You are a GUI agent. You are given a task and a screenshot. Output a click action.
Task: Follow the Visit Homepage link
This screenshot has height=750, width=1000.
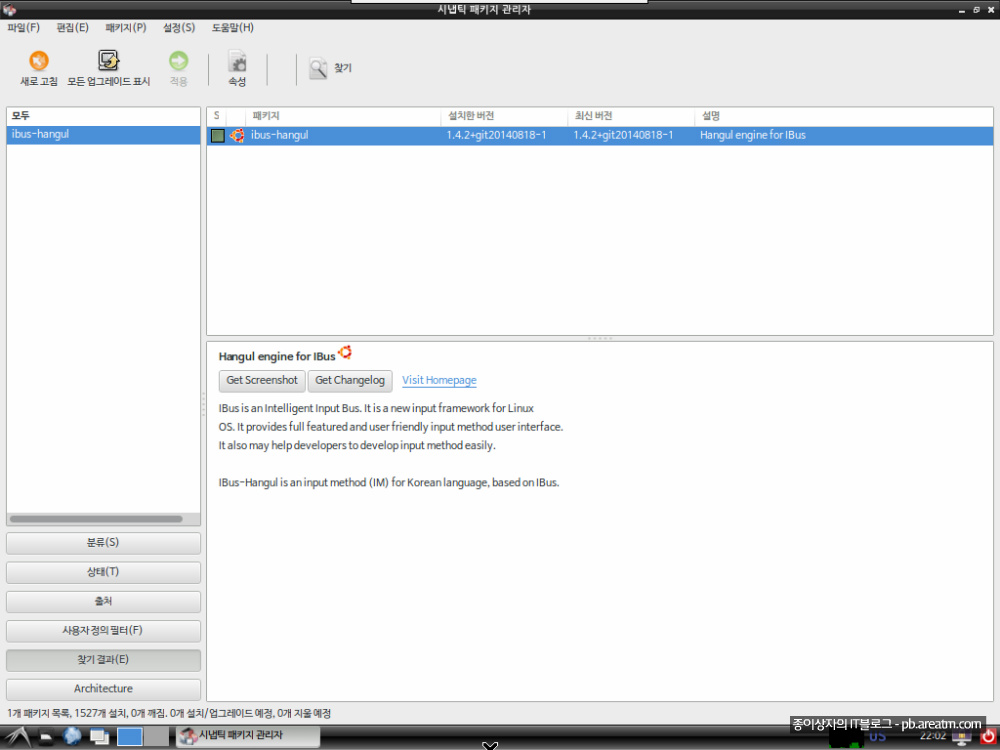click(x=439, y=380)
